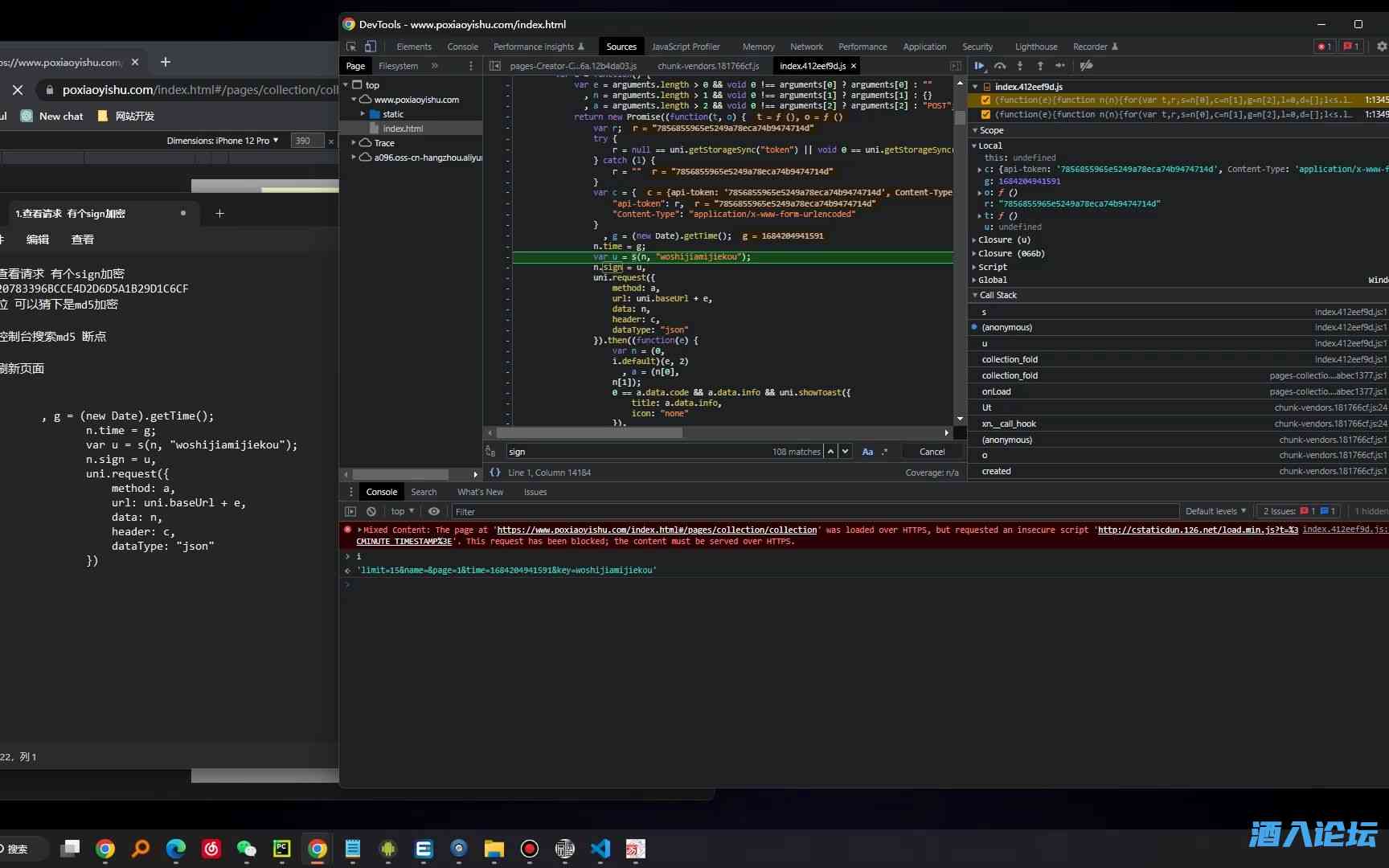Switch to the Network tab
The height and width of the screenshot is (868, 1389).
click(x=806, y=47)
